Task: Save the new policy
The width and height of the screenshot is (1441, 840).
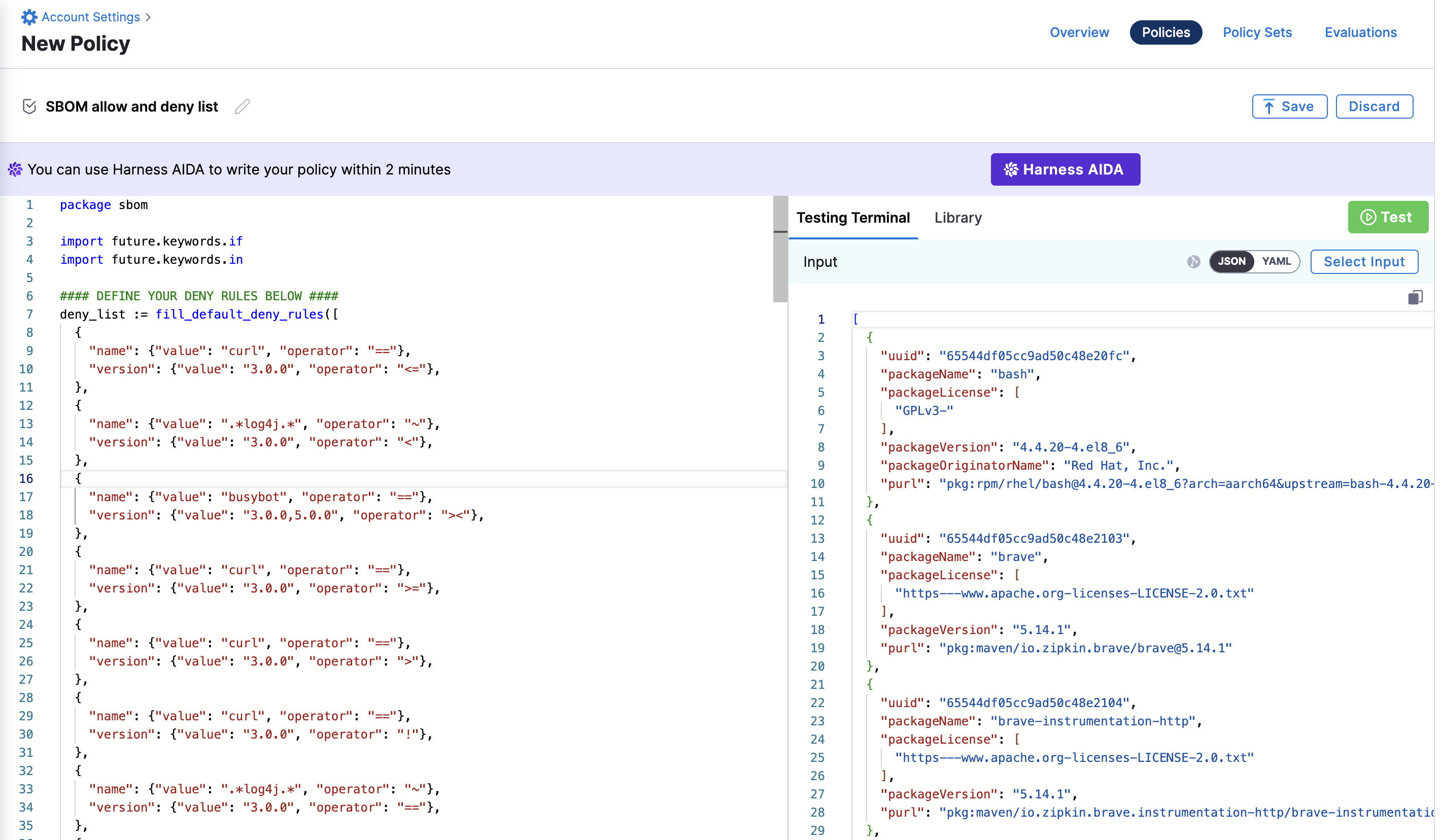Action: click(x=1289, y=107)
